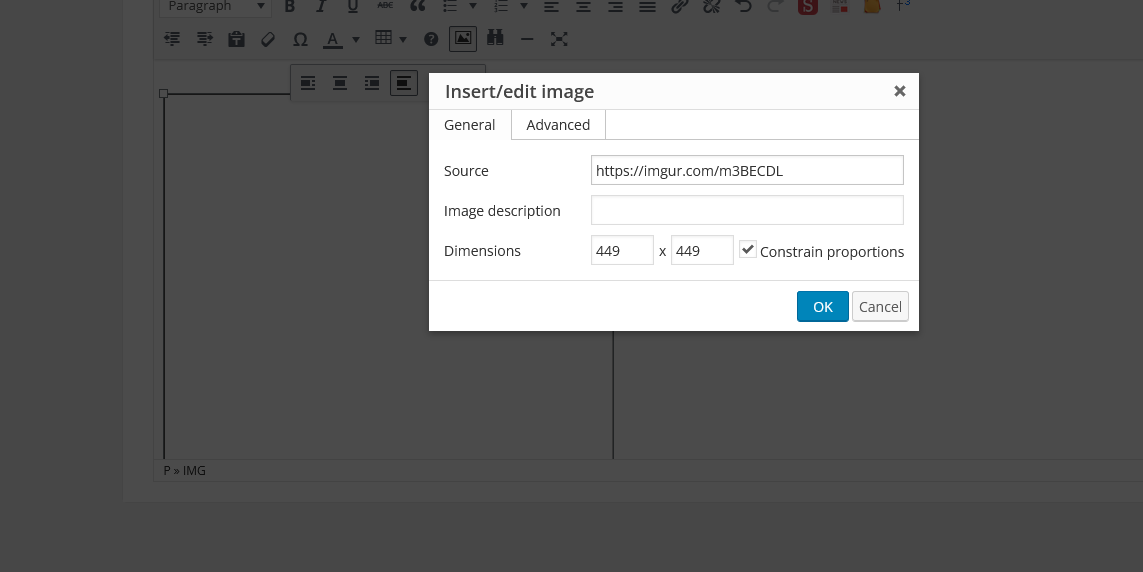The width and height of the screenshot is (1143, 572).
Task: Cancel the image dialog
Action: [x=880, y=307]
